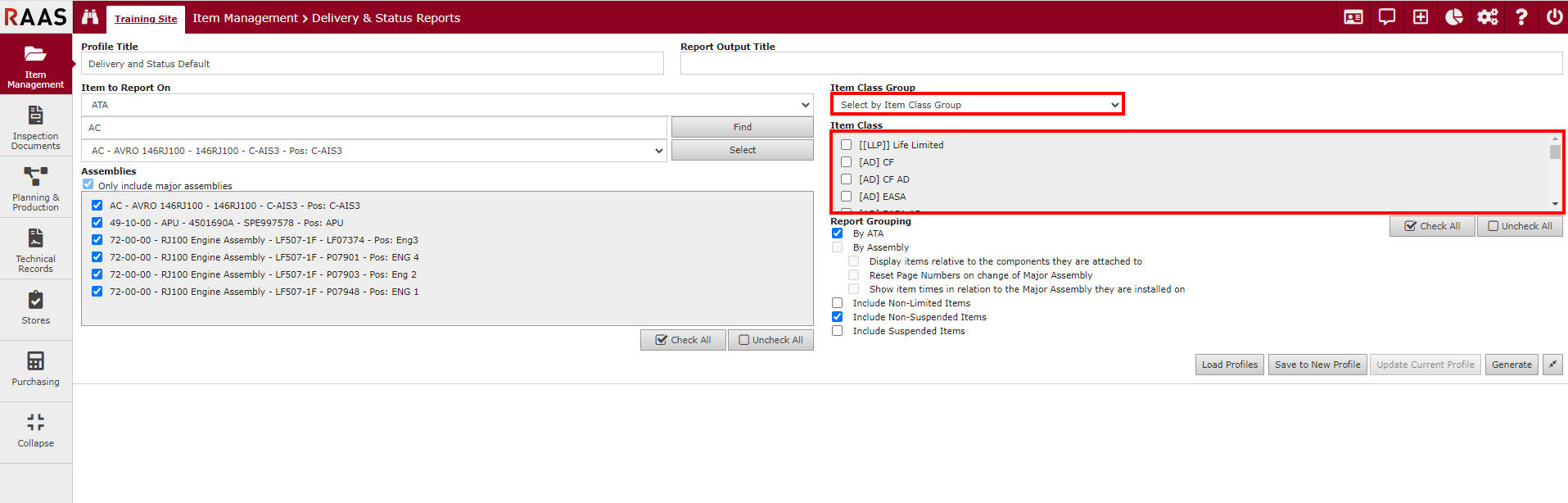Click the pin icon beside Generate
The width and height of the screenshot is (1568, 503).
click(x=1552, y=365)
